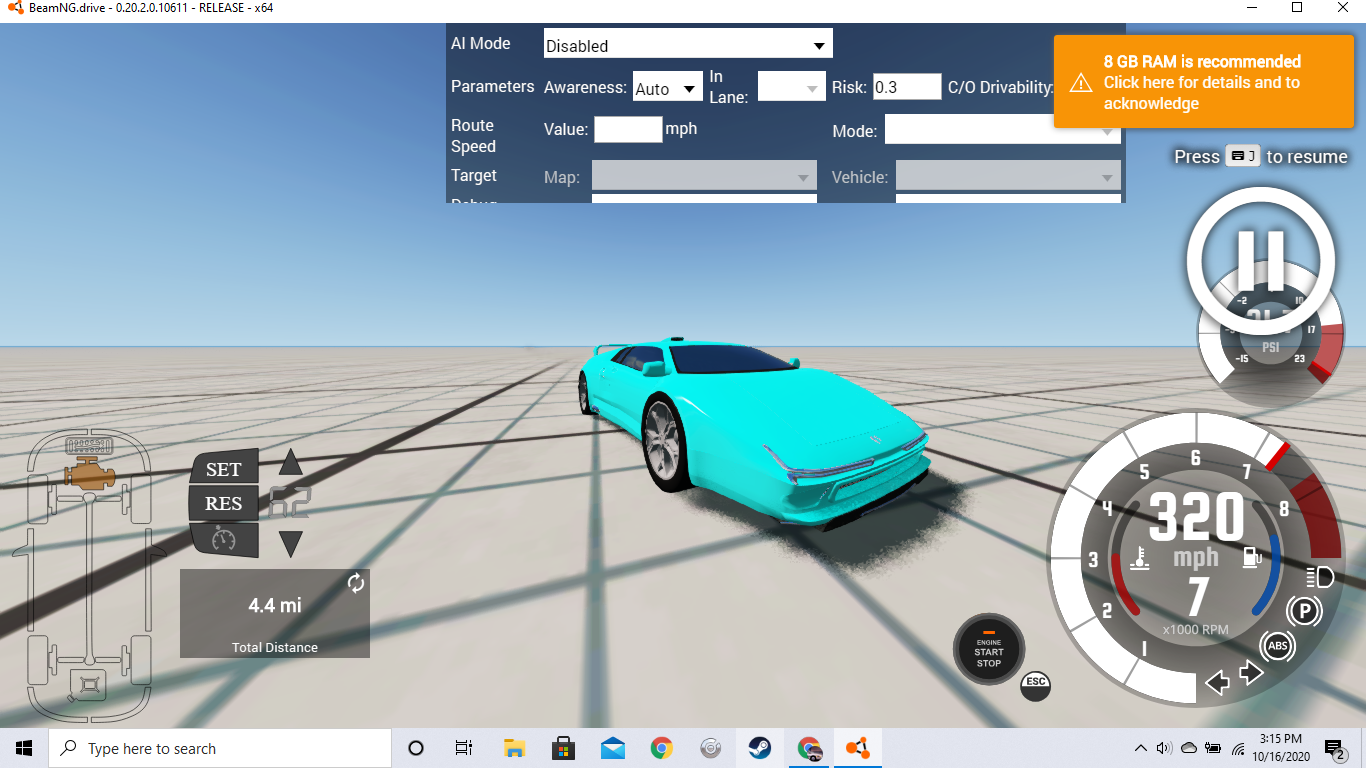The width and height of the screenshot is (1366, 768).
Task: Click the warning triangle in RAM notification
Action: 1081,82
